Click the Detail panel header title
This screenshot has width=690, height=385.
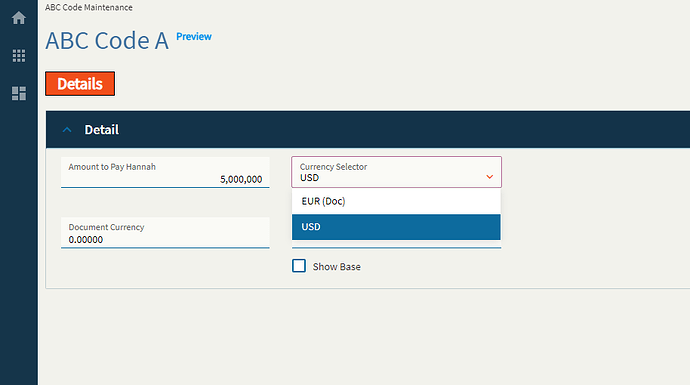point(102,130)
